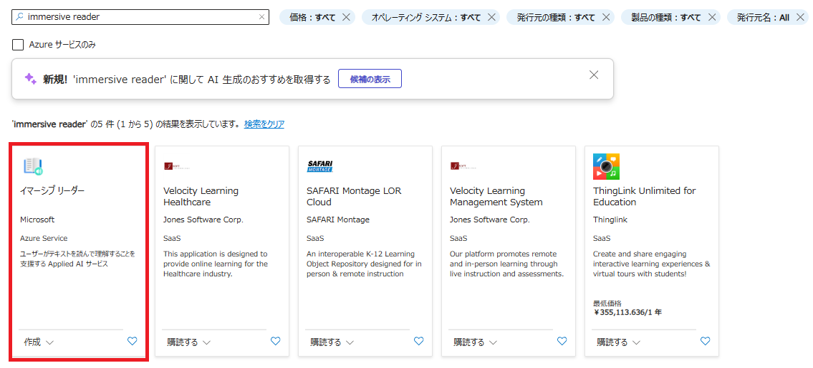Click the AI sparkle icon in banner
This screenshot has height=368, width=813.
pos(31,79)
